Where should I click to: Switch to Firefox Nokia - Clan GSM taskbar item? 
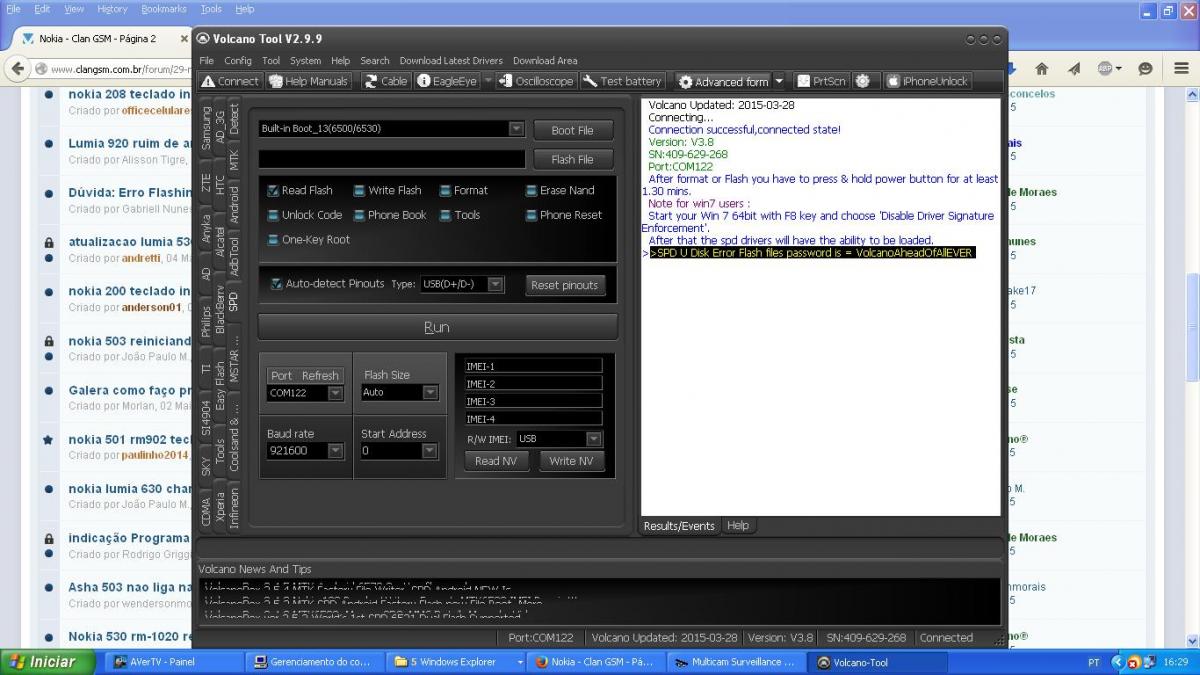(595, 662)
